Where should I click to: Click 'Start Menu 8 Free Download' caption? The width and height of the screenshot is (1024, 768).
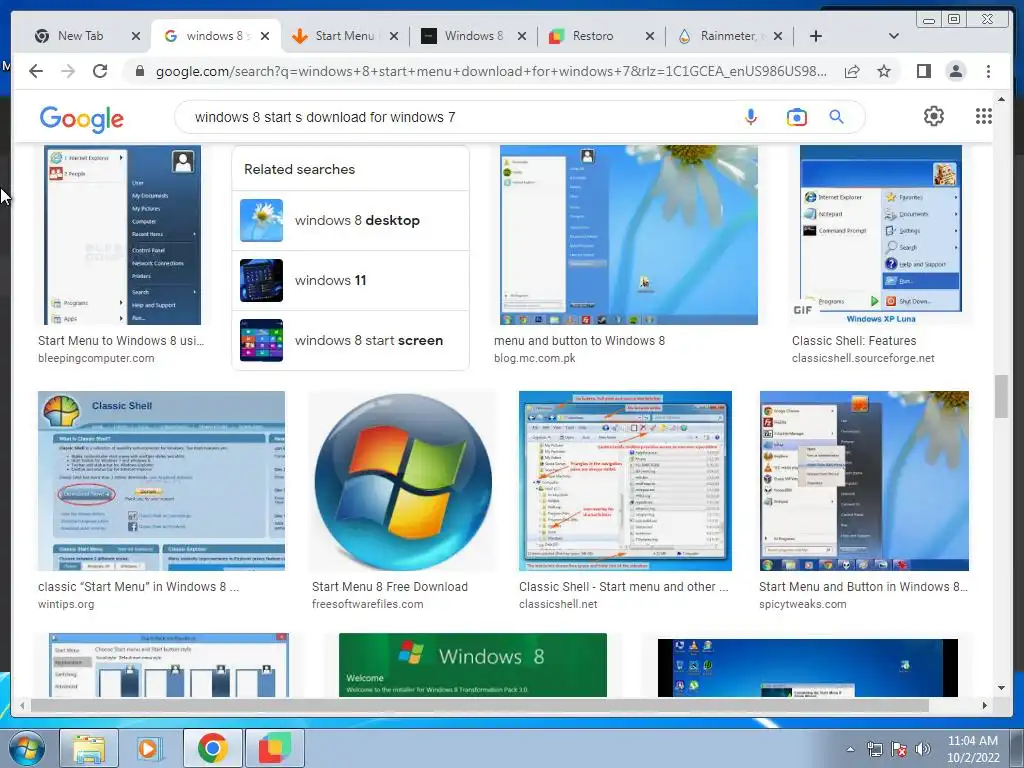(x=390, y=586)
